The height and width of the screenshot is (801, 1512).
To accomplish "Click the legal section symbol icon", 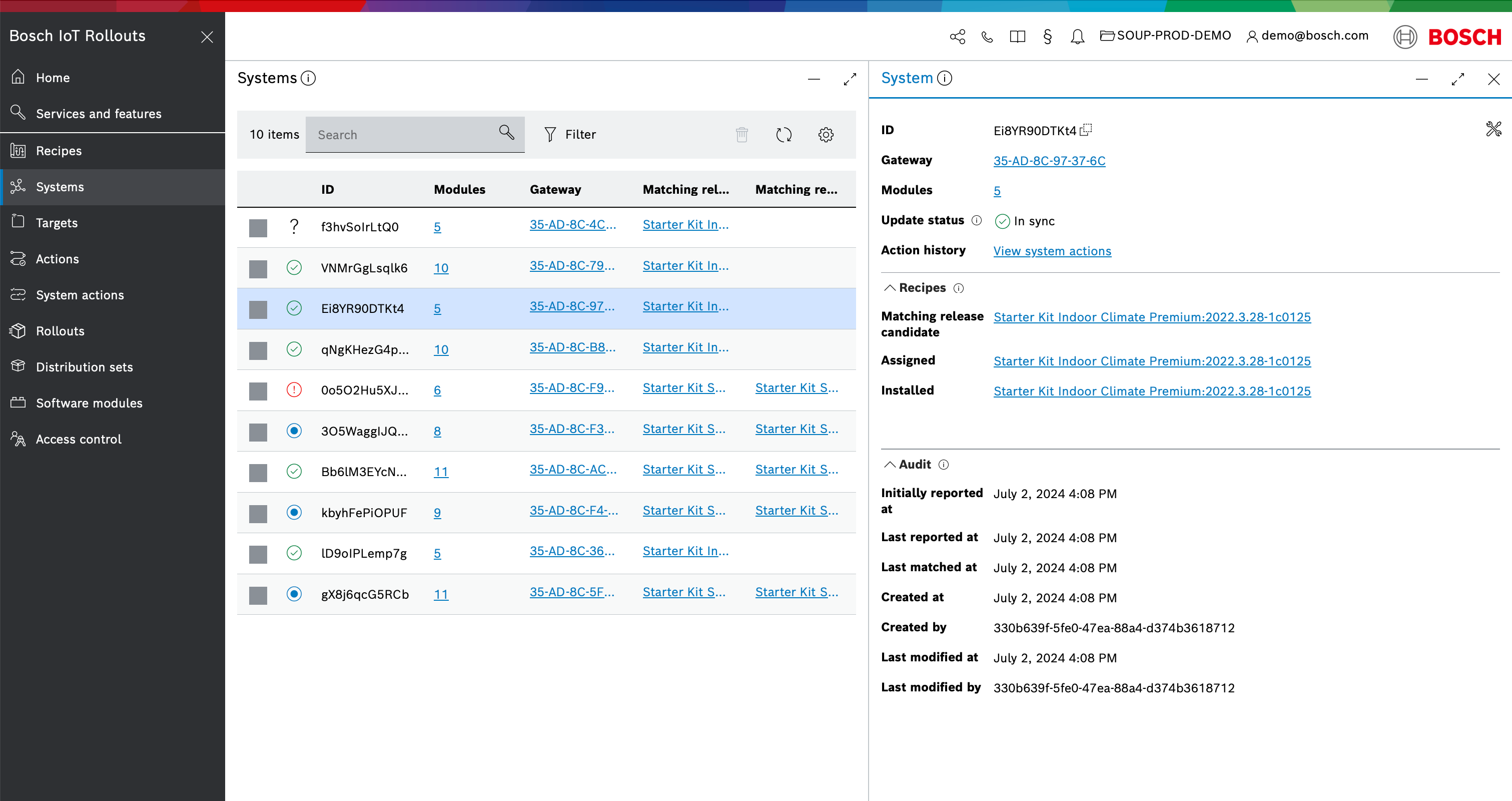I will pos(1048,37).
